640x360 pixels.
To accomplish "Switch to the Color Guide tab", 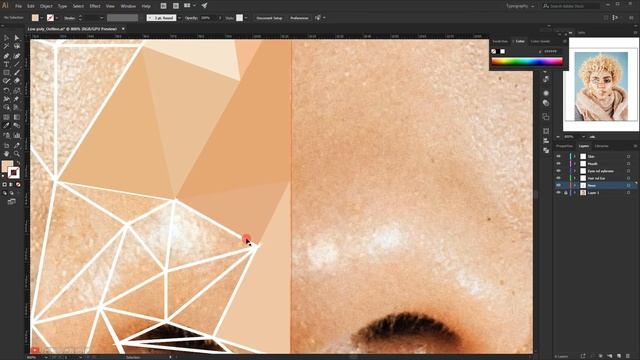I will tap(540, 41).
